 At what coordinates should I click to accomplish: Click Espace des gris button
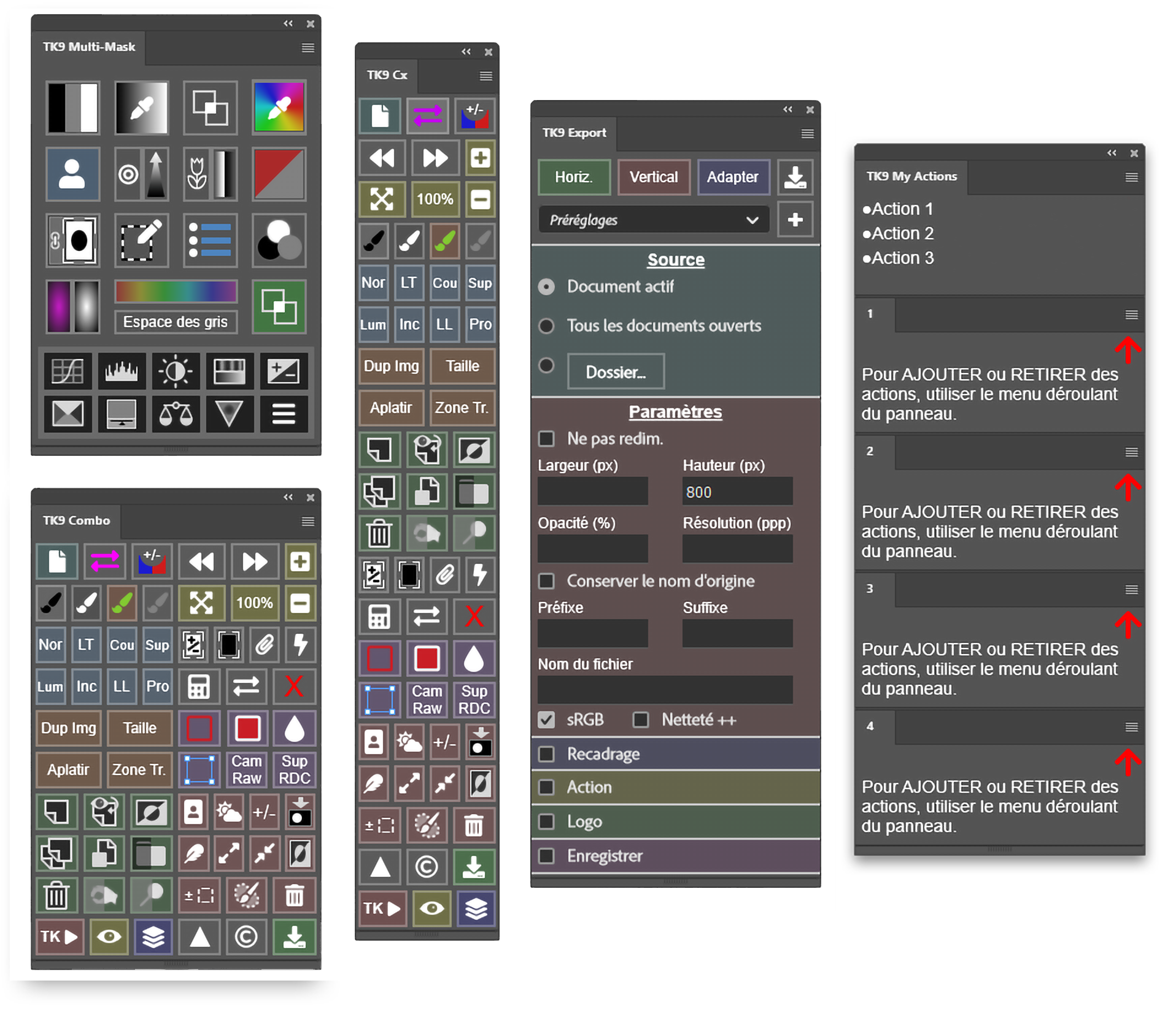tap(176, 322)
